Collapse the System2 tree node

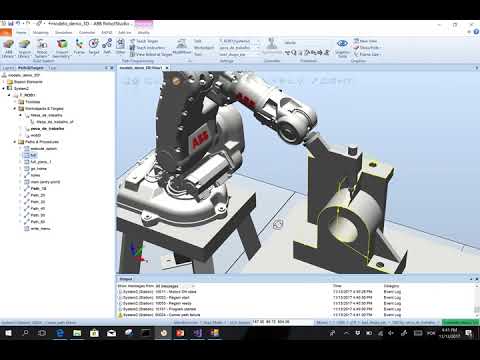4,88
